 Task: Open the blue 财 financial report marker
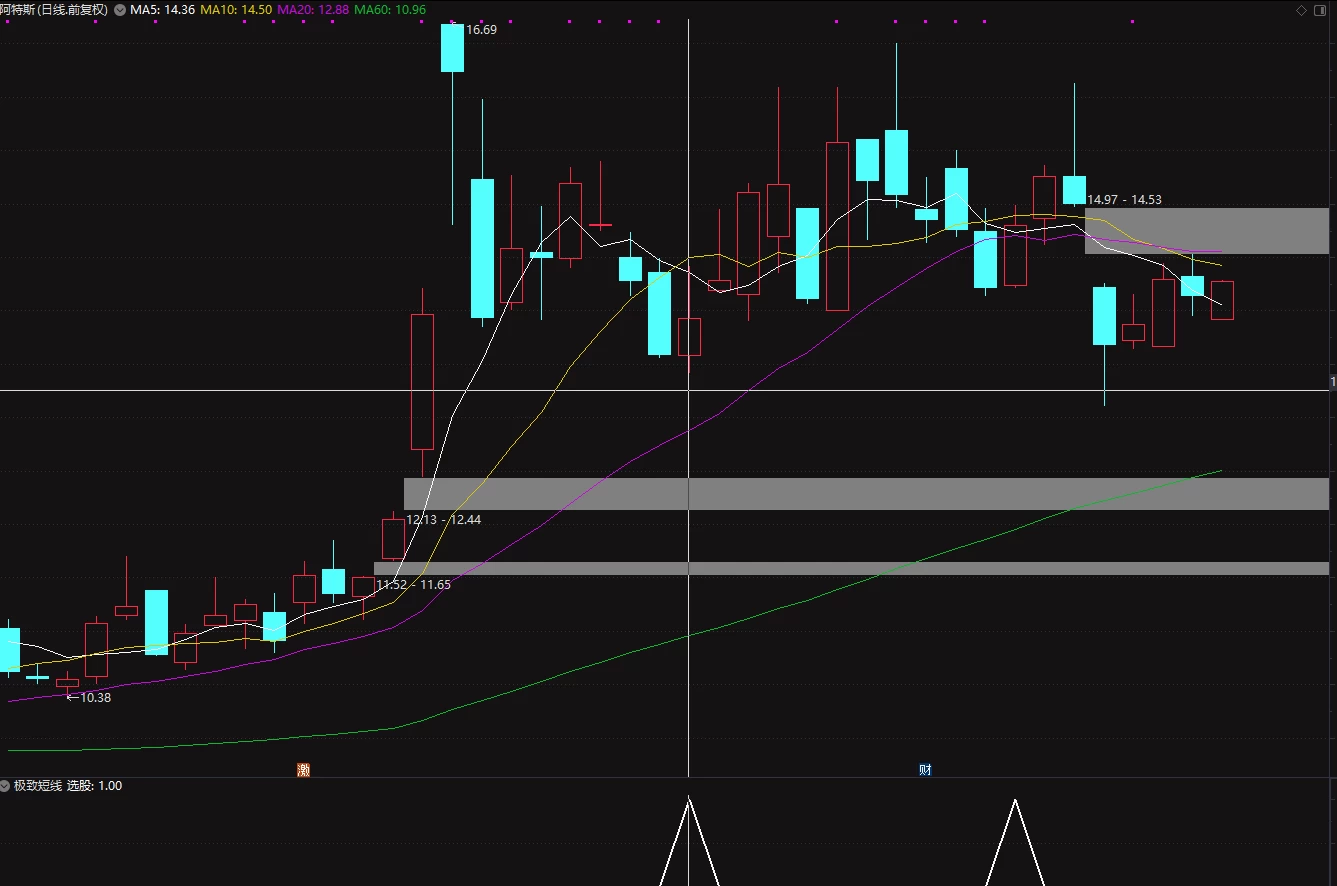pyautogui.click(x=926, y=769)
